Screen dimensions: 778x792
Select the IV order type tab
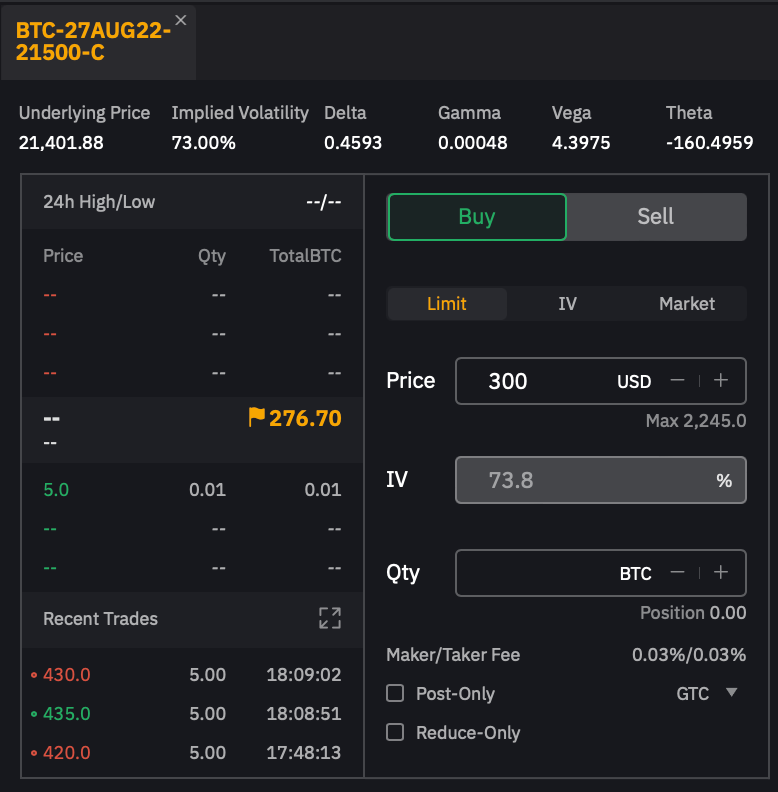(x=567, y=304)
